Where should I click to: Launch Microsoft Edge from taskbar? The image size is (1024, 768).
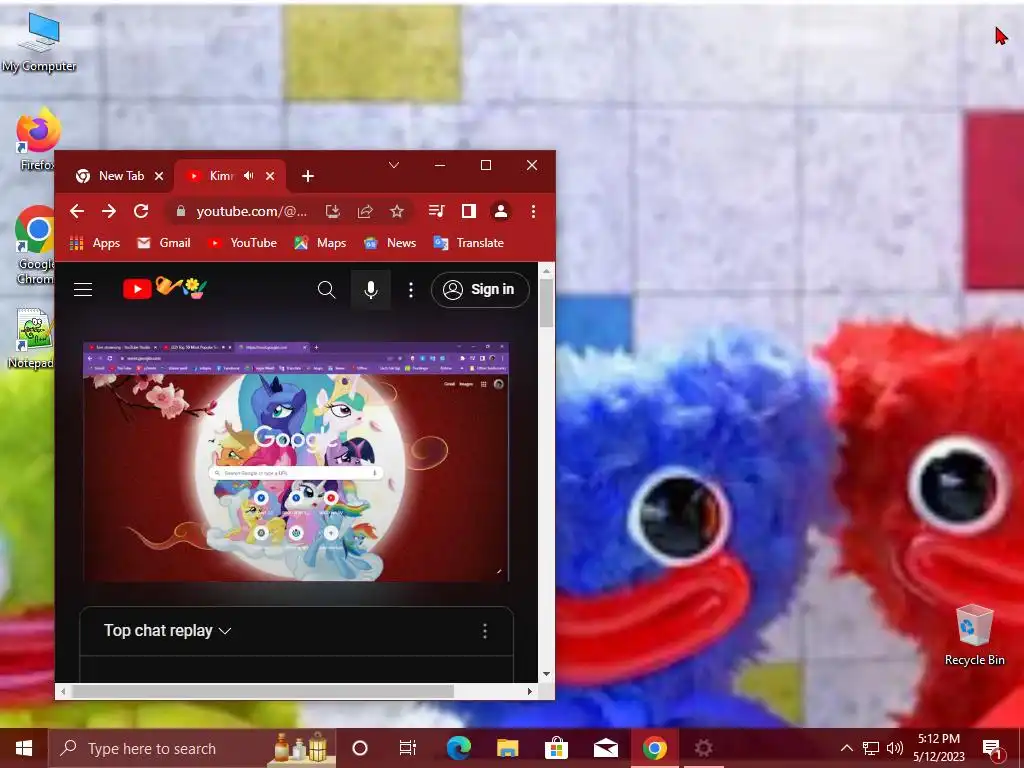(x=458, y=748)
